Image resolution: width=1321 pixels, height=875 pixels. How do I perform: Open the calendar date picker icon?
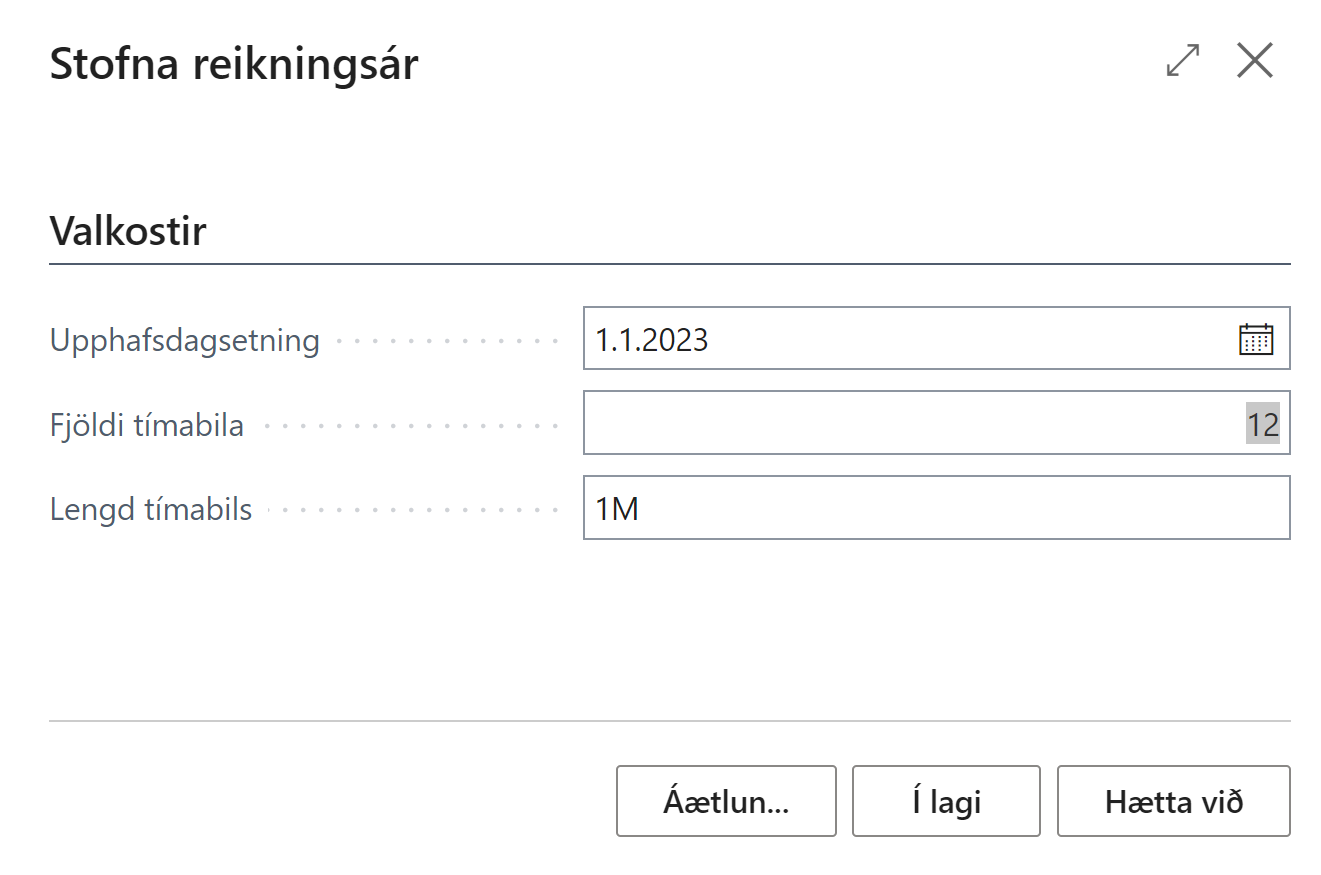coord(1255,339)
